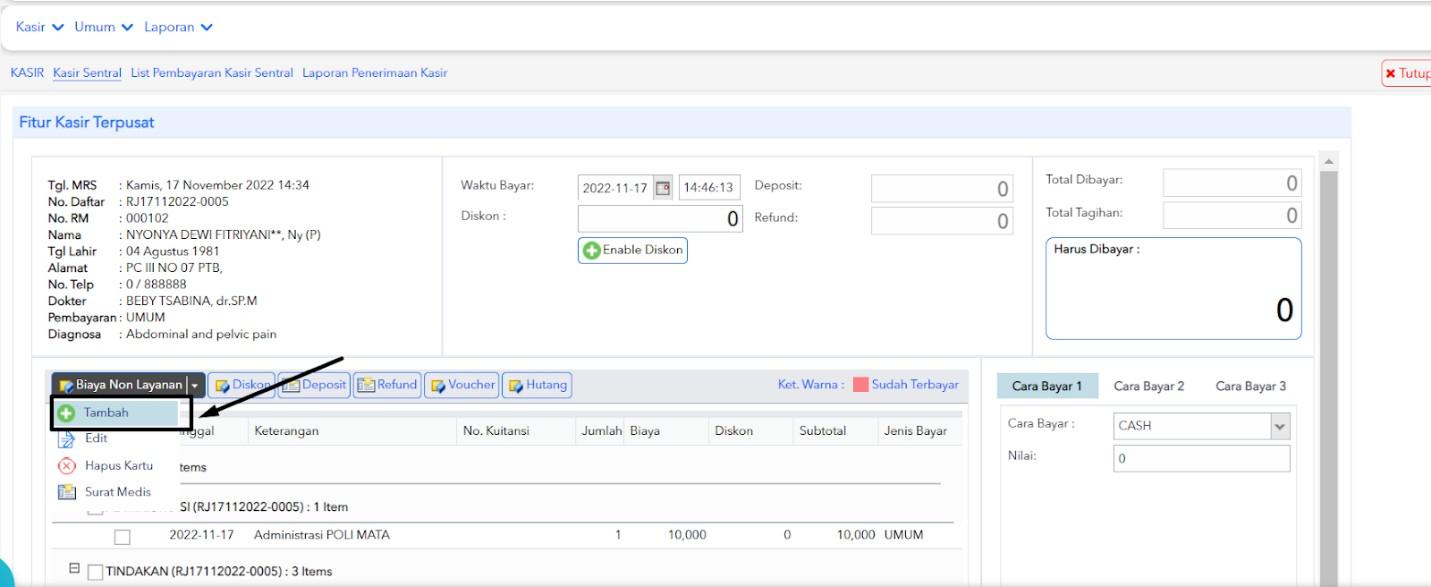1431x587 pixels.
Task: Click the Enable Diskon button
Action: (633, 250)
